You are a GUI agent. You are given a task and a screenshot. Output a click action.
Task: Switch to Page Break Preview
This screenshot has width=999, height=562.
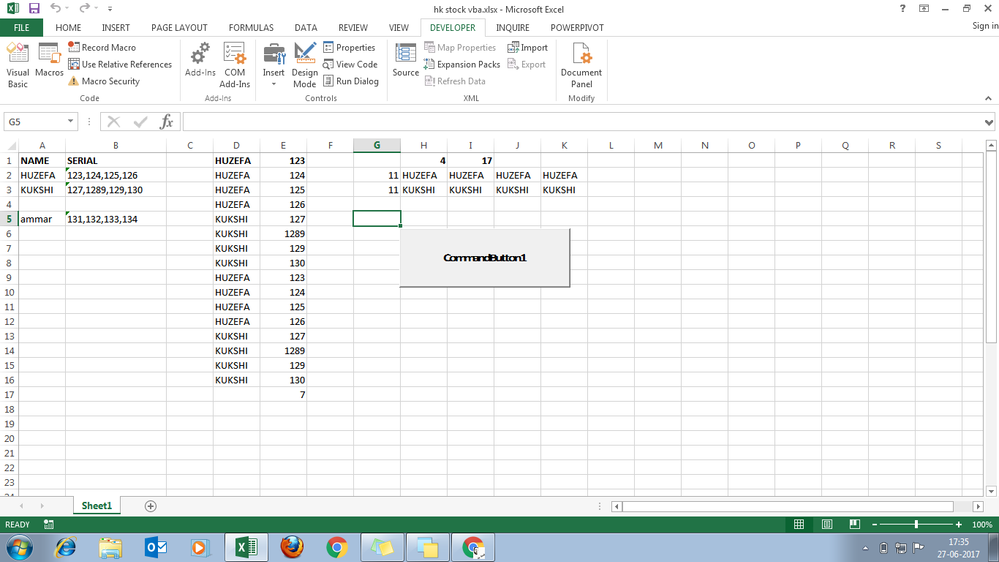[x=855, y=524]
